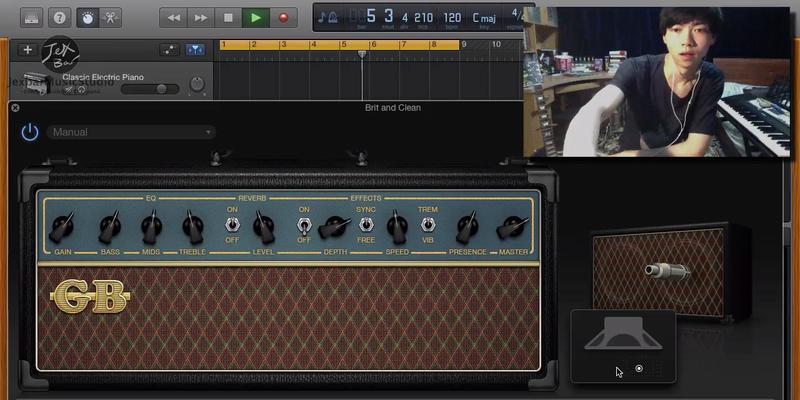Click the tempo value 120
The width and height of the screenshot is (800, 400).
click(452, 18)
